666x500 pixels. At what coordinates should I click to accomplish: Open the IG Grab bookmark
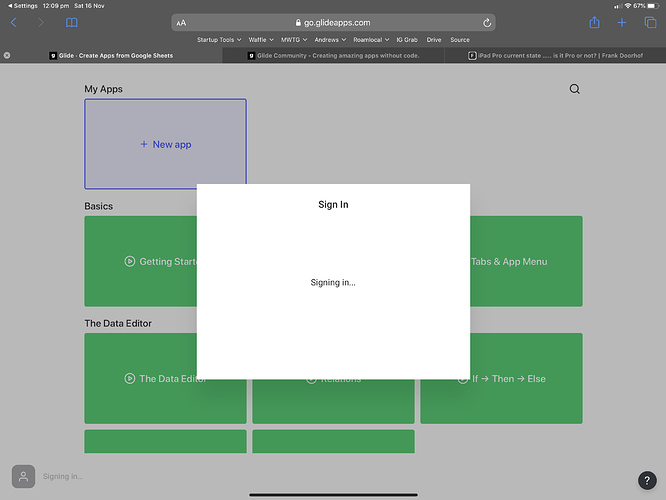click(x=406, y=40)
